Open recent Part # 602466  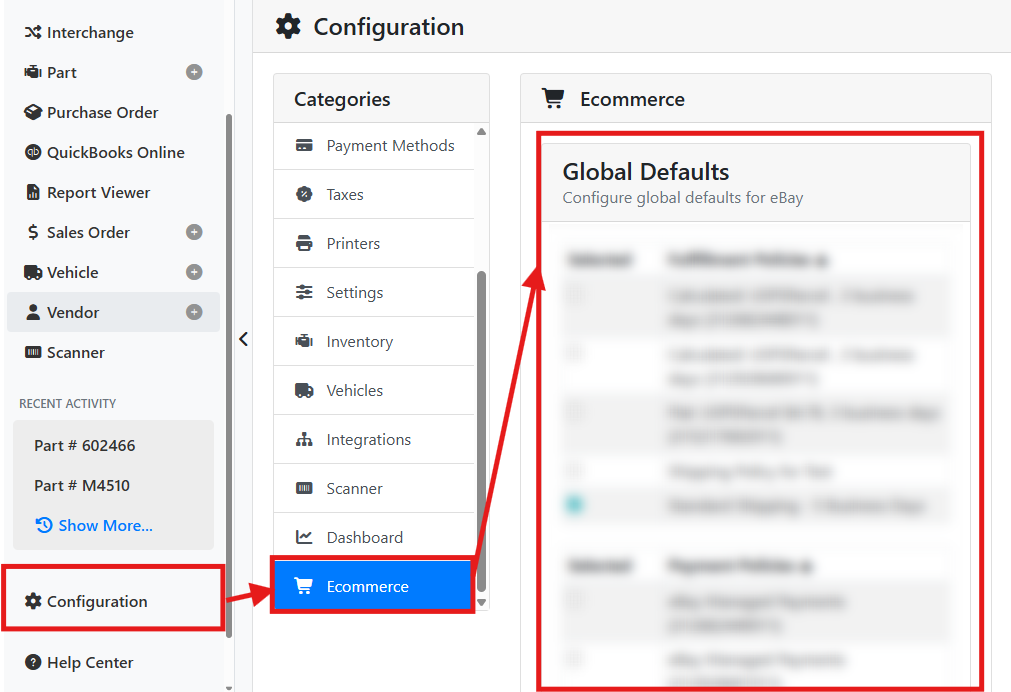(84, 446)
